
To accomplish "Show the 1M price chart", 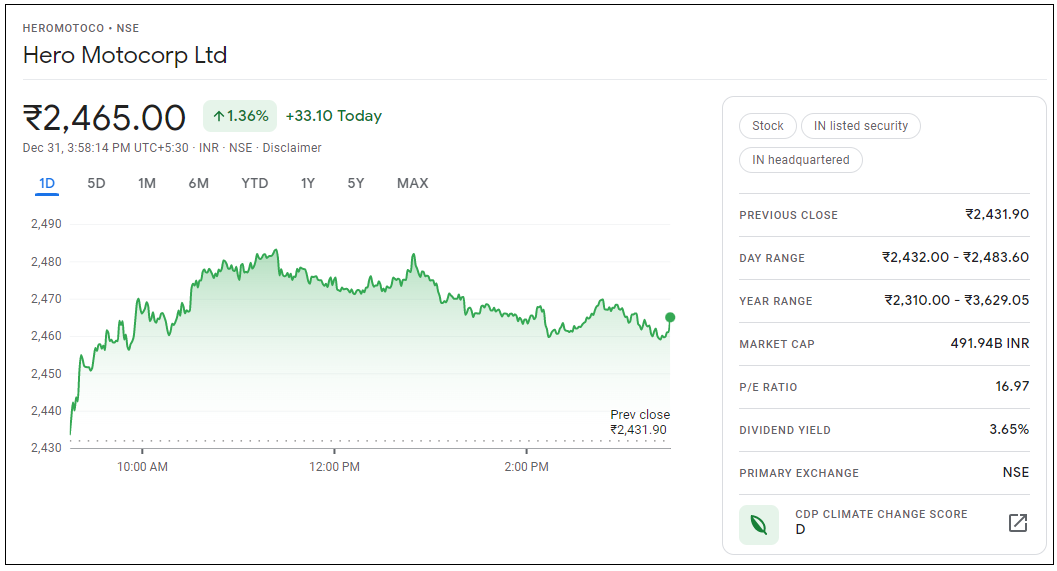I will click(x=147, y=183).
